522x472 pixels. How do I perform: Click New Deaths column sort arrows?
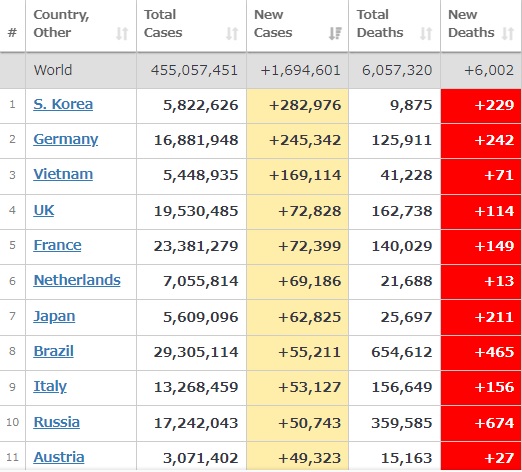coord(508,33)
